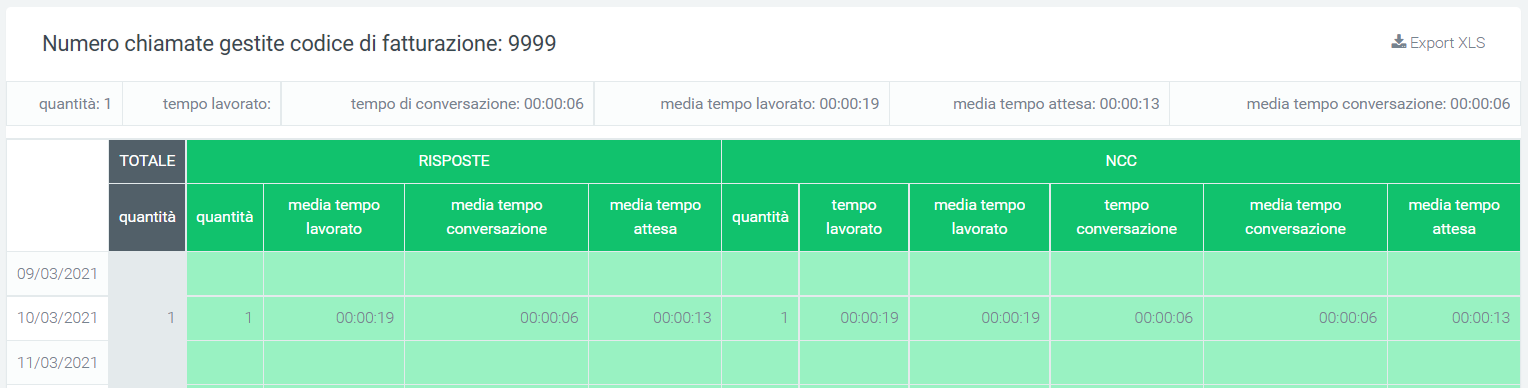Image resolution: width=1528 pixels, height=388 pixels.
Task: Click the Export XLS download icon
Action: (x=1399, y=42)
